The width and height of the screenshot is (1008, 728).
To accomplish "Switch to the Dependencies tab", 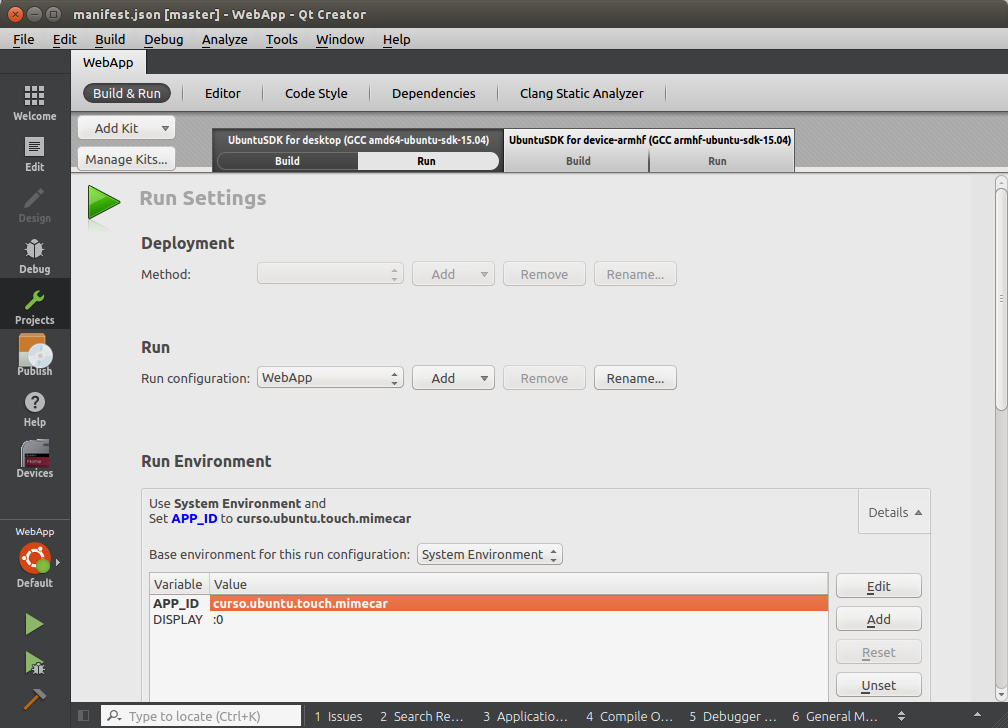I will pos(433,93).
